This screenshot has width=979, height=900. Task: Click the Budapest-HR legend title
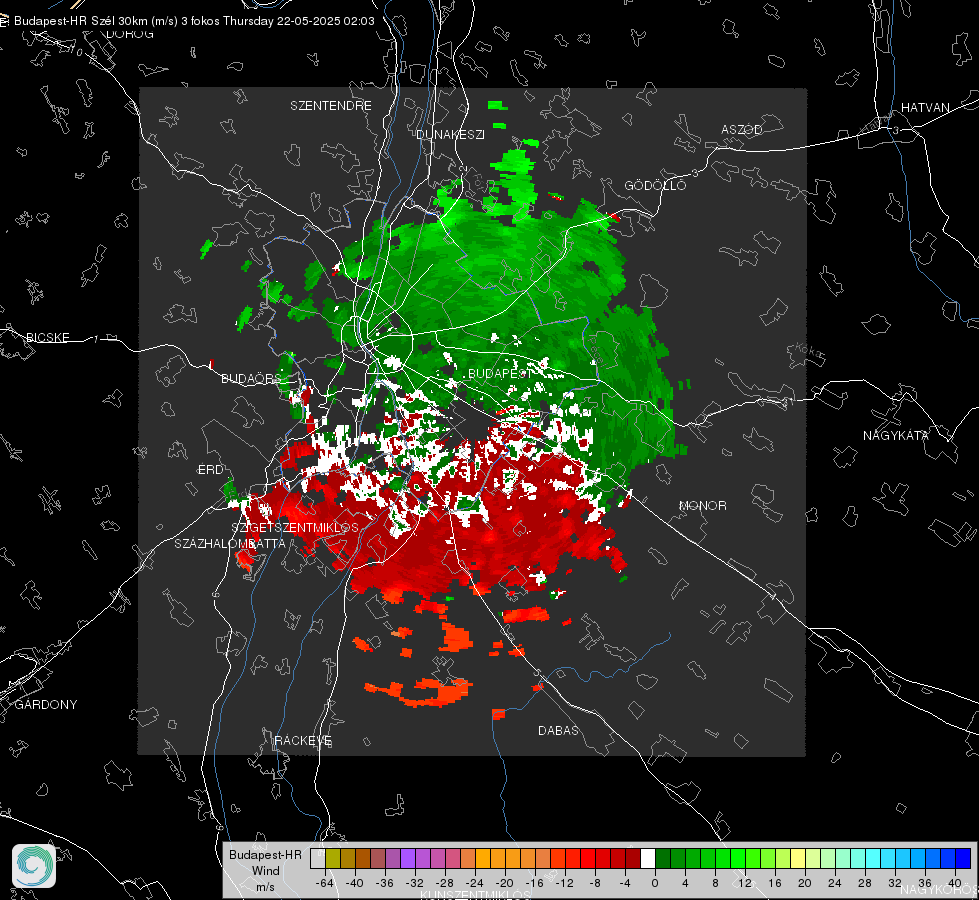[x=265, y=854]
